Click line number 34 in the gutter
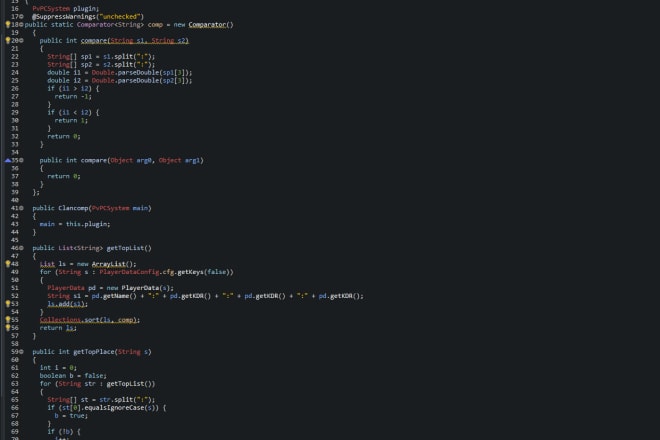The image size is (660, 440). [15, 152]
